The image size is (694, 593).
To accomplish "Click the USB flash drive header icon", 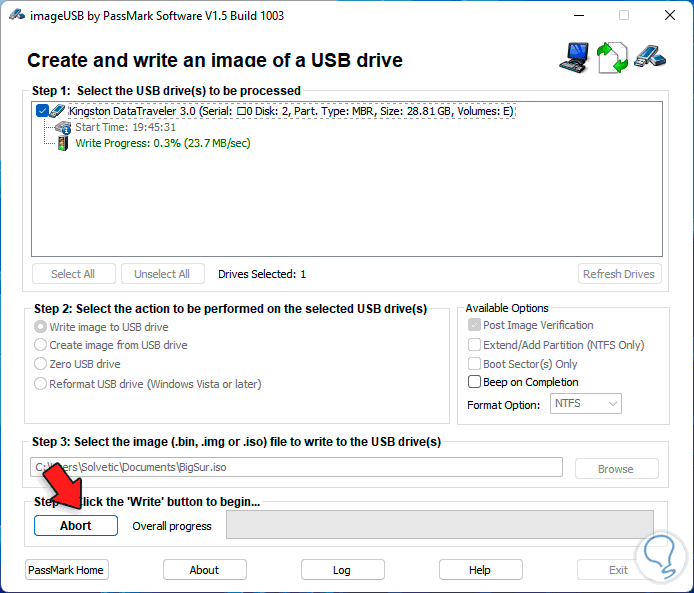I will point(650,57).
